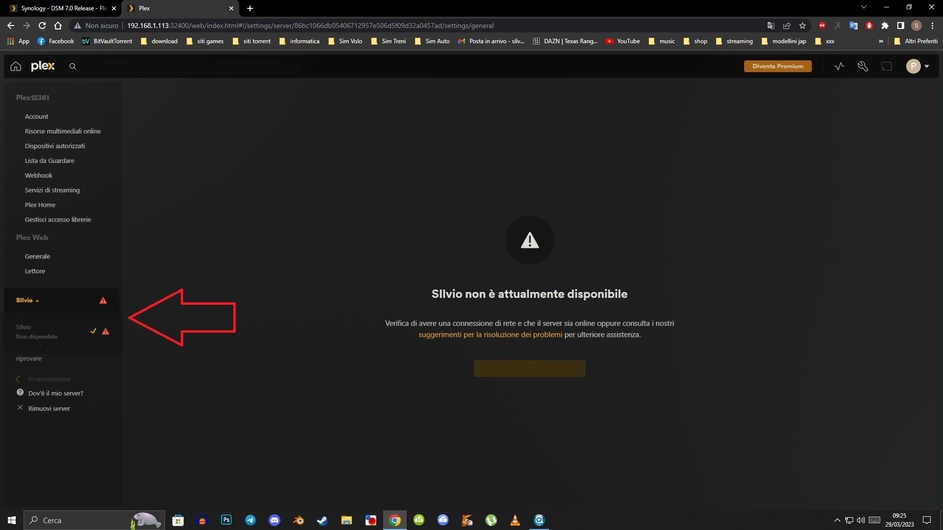Open Chrome three-dot menu
This screenshot has height=530, width=943.
tap(932, 25)
